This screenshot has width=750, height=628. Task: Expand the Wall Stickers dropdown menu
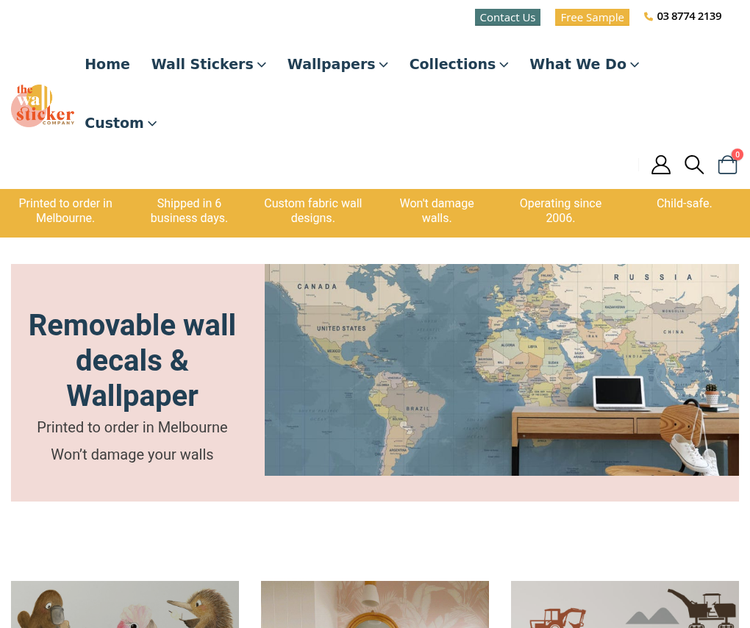(x=209, y=64)
